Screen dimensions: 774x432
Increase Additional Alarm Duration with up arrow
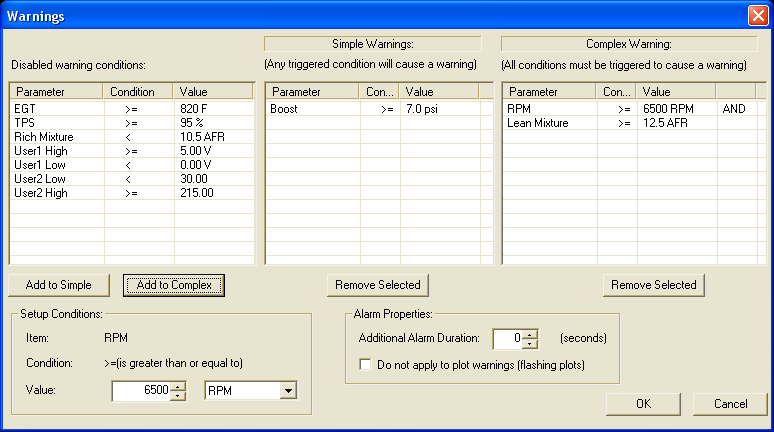[x=531, y=334]
